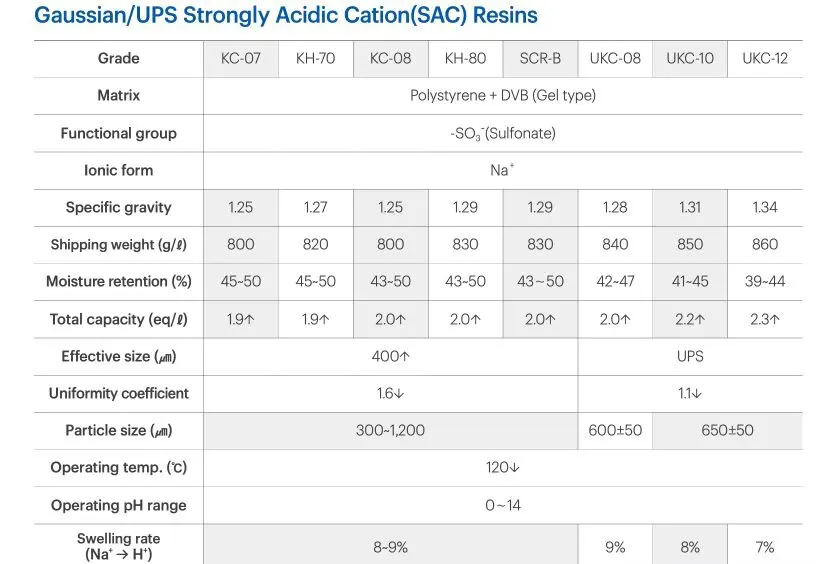Click the KC-08 grade column header
The image size is (827, 564).
391,59
